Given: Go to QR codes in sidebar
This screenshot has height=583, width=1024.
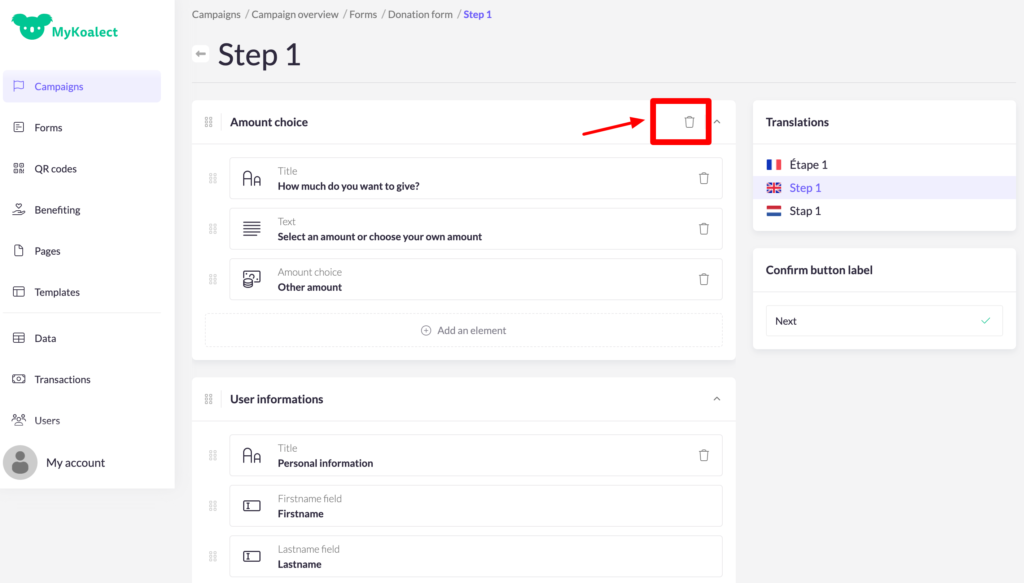Looking at the screenshot, I should (x=55, y=169).
